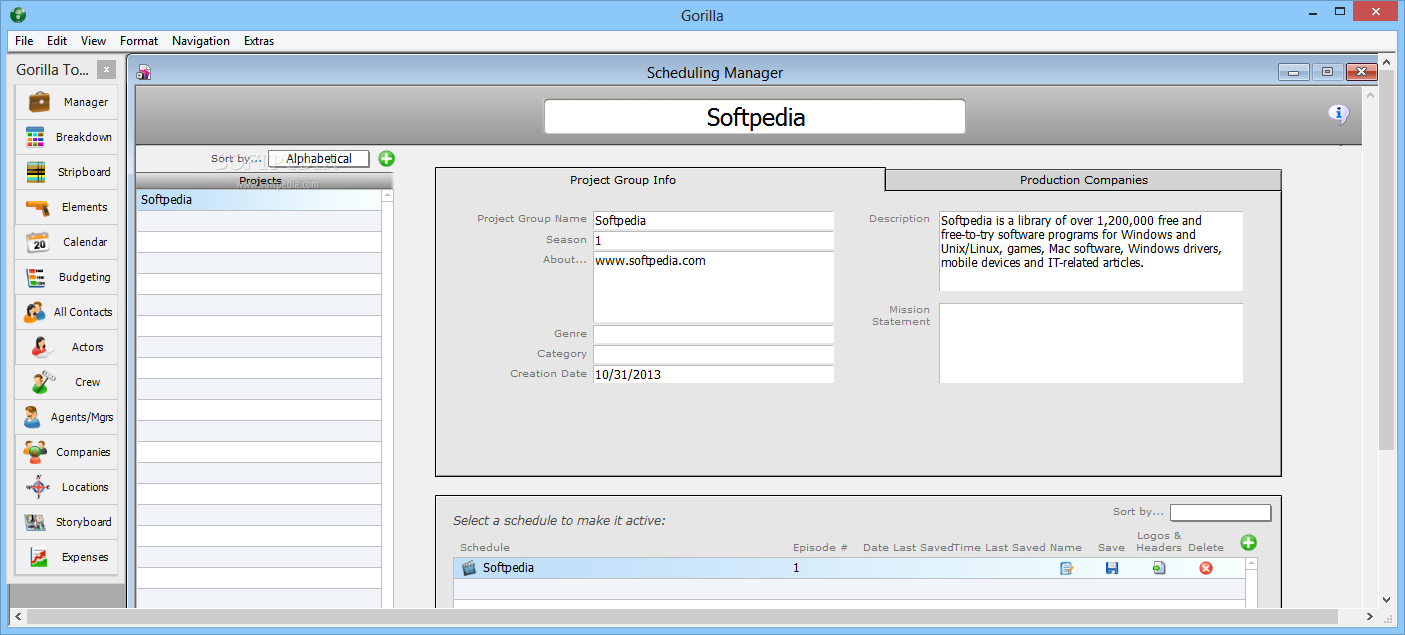1405x635 pixels.
Task: Click the Creation Date field
Action: [x=713, y=374]
